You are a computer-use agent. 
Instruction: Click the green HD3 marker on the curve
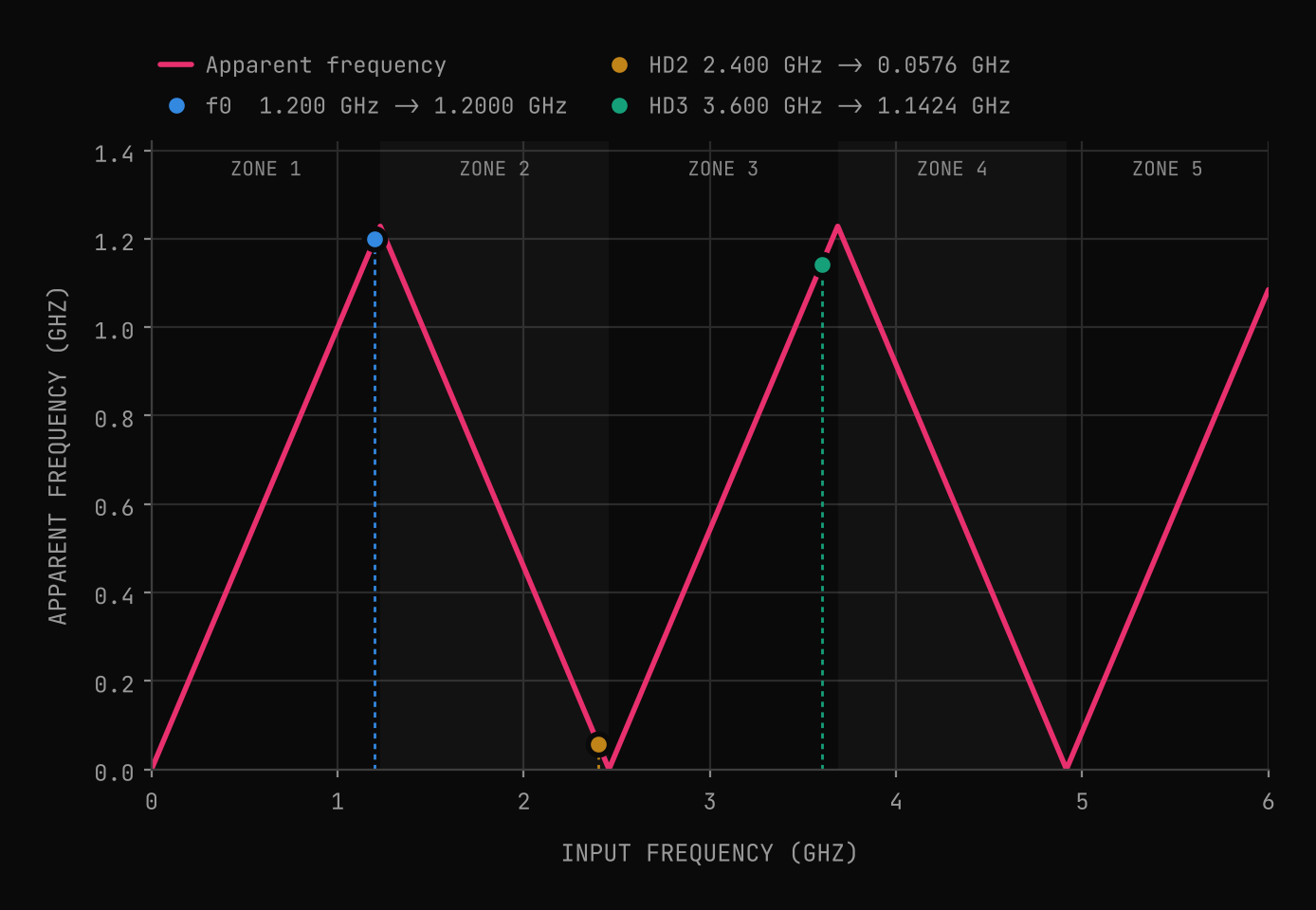point(822,264)
